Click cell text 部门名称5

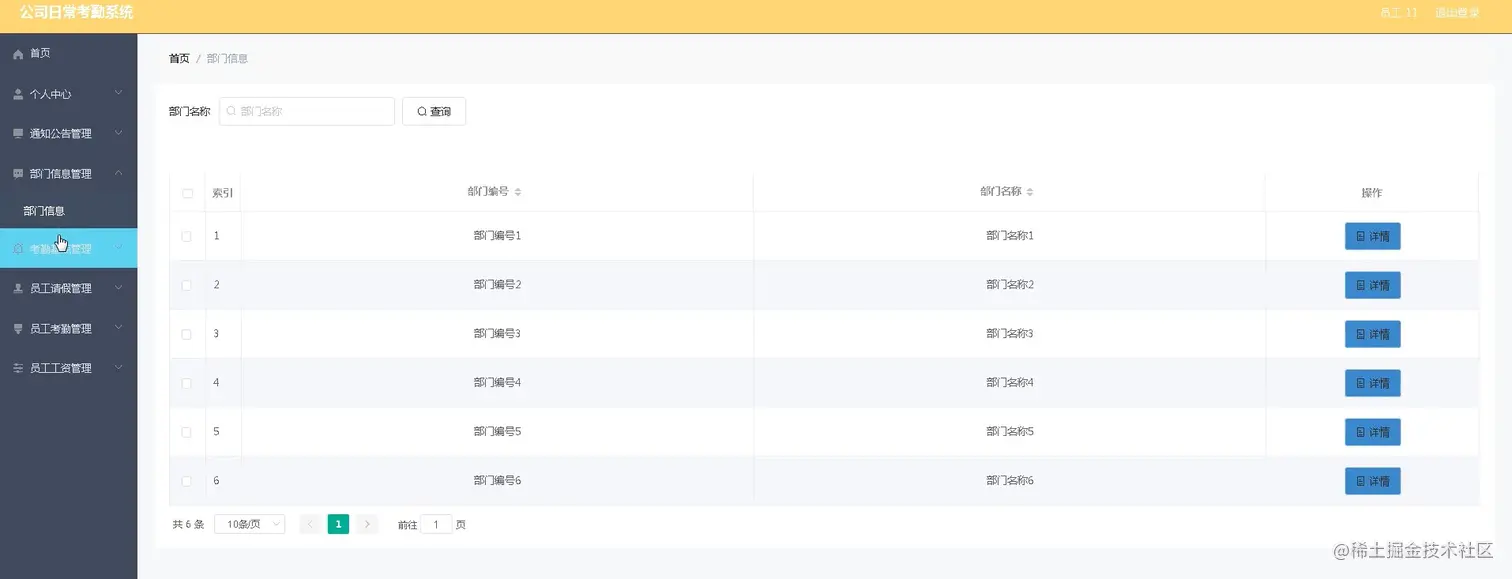point(1009,432)
